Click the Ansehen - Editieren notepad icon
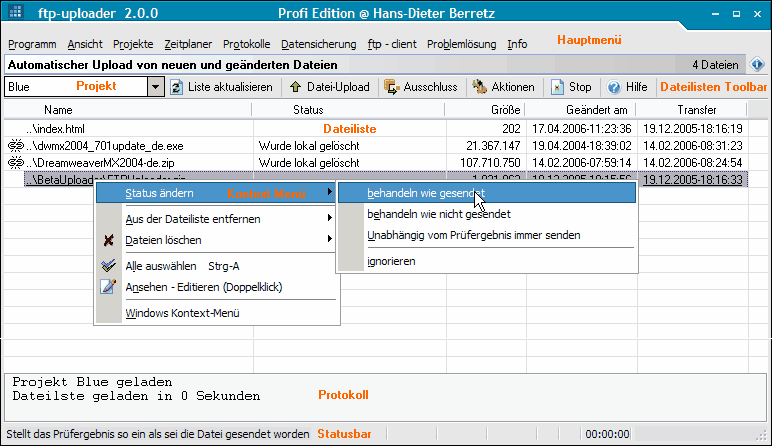 (x=109, y=288)
